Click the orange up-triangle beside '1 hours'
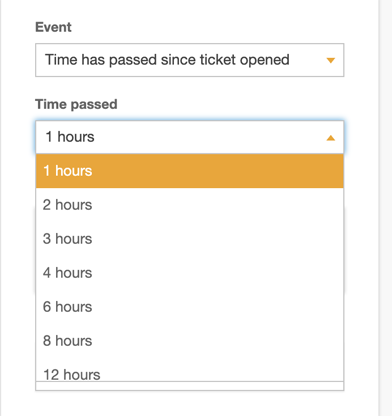The height and width of the screenshot is (416, 392). [330, 138]
